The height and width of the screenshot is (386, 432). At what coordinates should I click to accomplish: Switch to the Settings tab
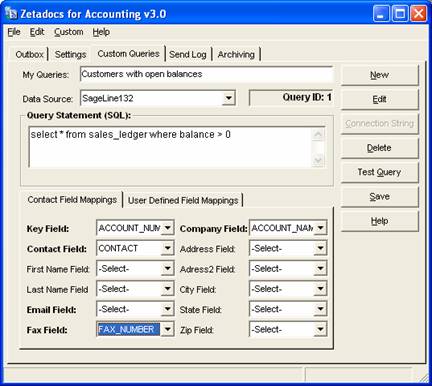coord(70,54)
